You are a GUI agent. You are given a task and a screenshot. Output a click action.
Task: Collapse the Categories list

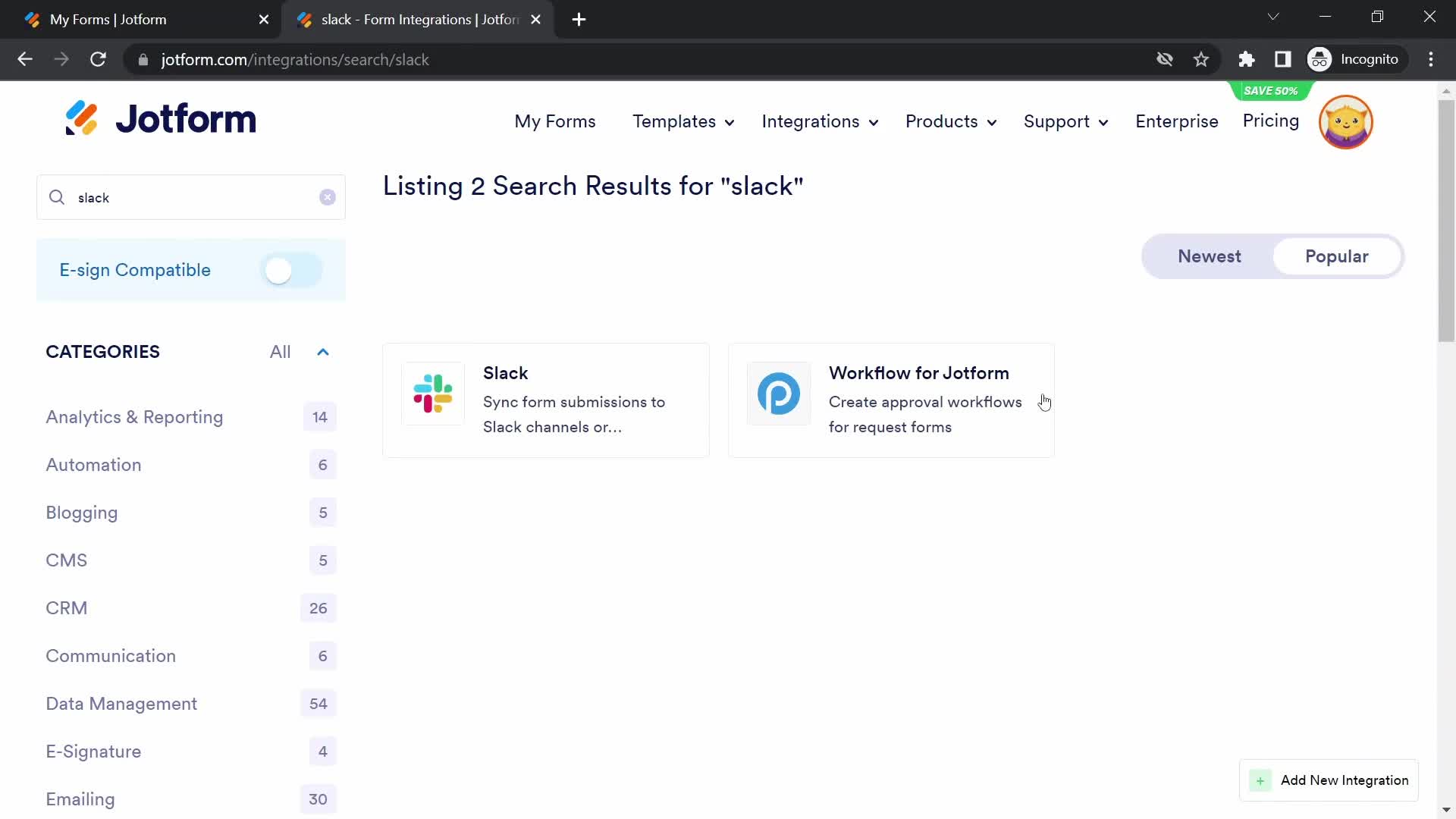click(x=323, y=352)
